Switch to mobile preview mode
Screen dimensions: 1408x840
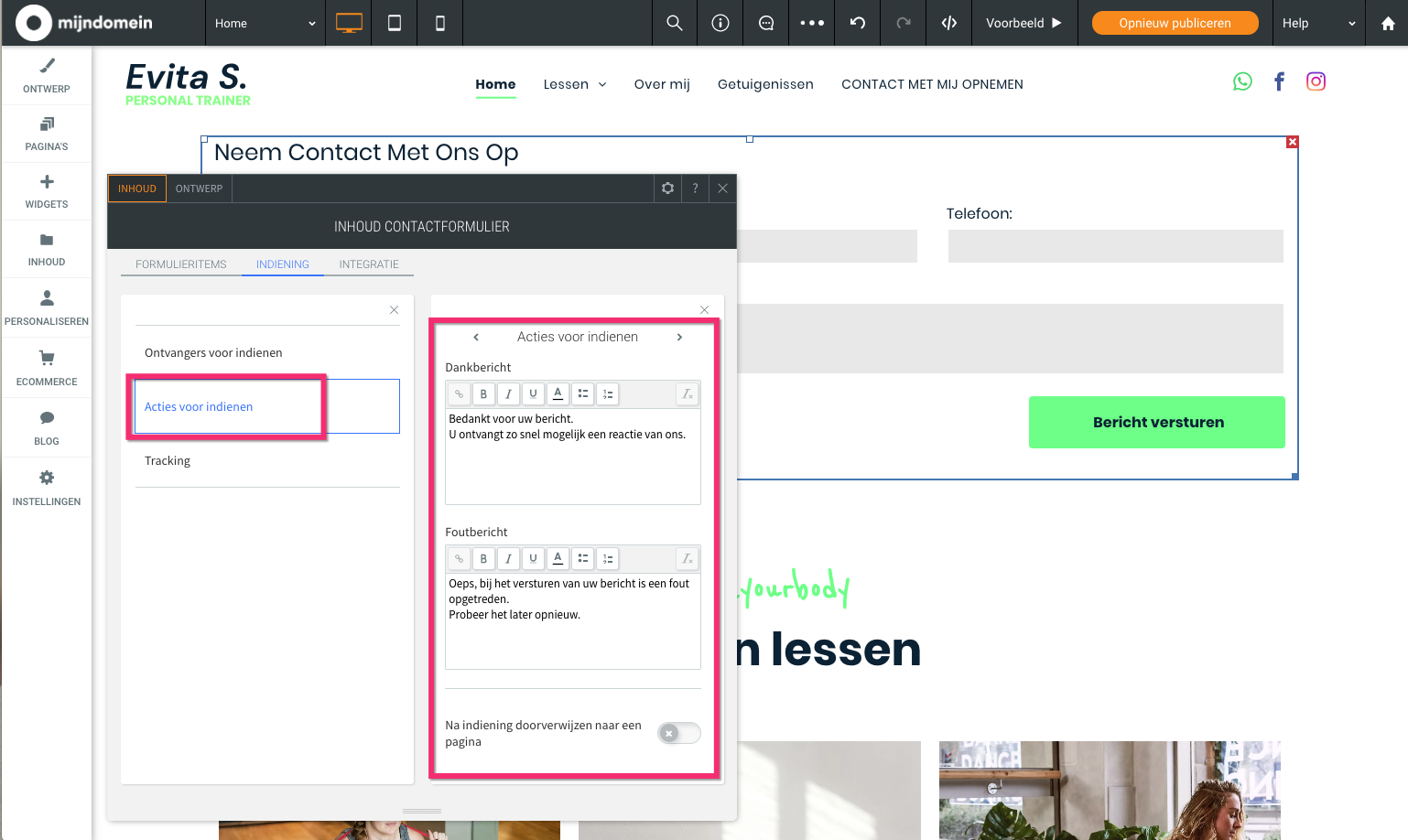tap(440, 23)
